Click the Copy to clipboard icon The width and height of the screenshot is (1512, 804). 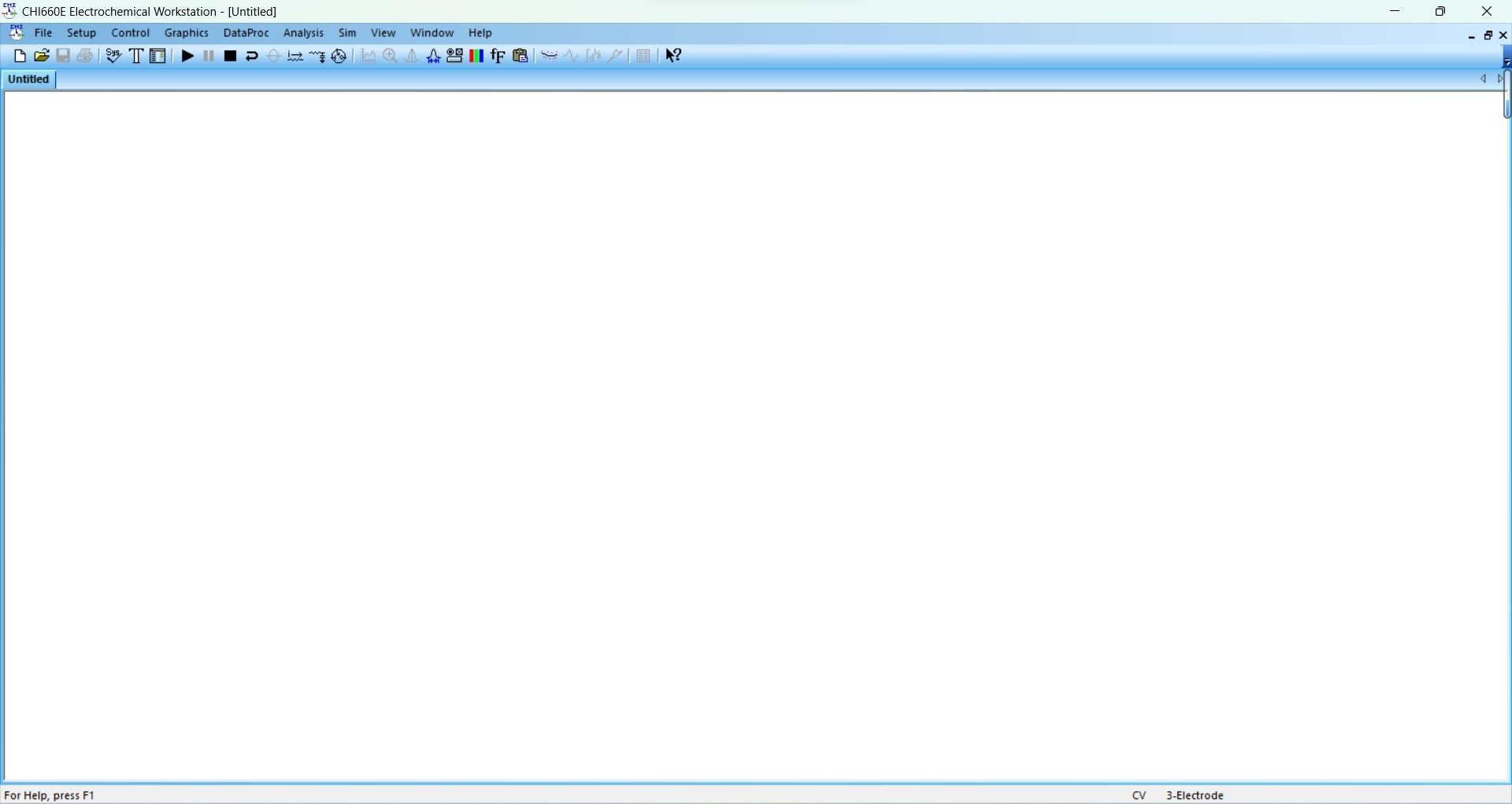click(x=521, y=56)
